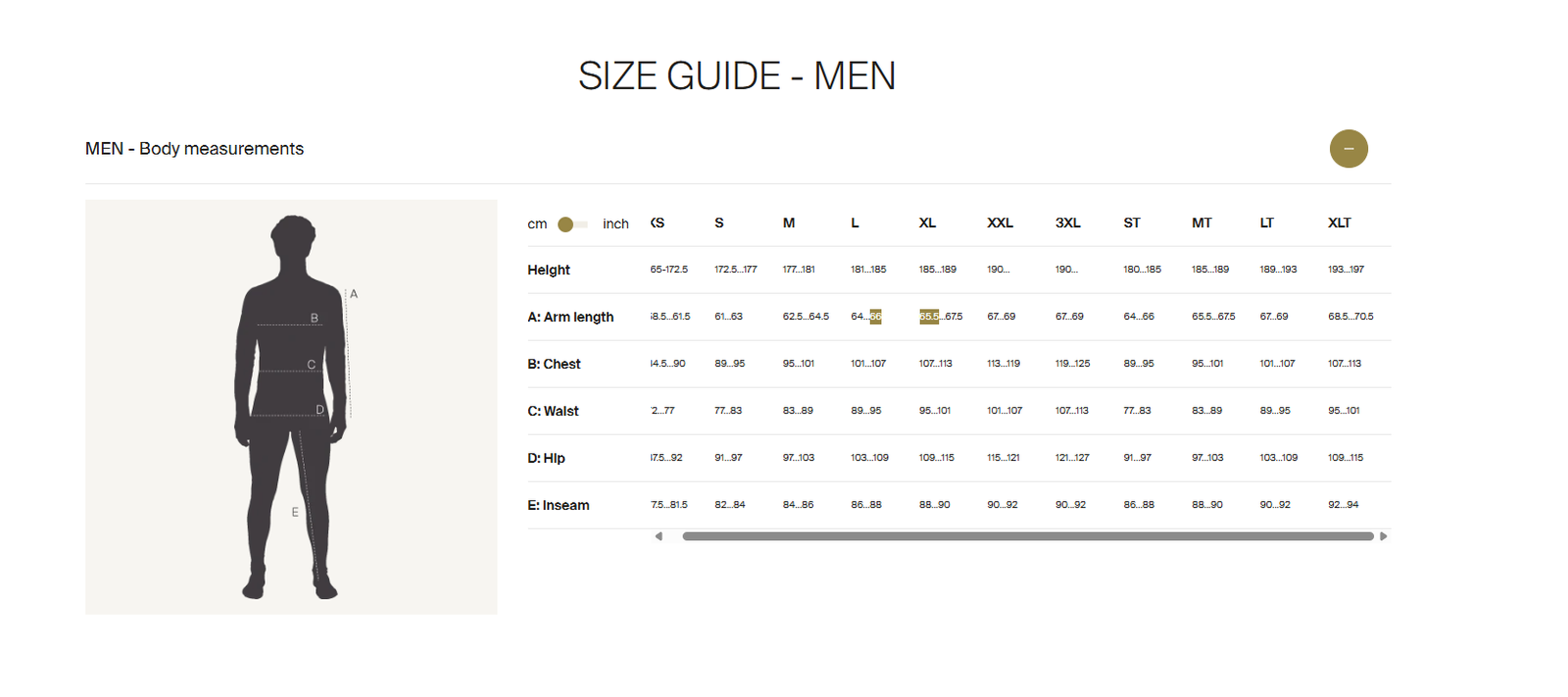This screenshot has width=1568, height=697.
Task: Select the XL size column header
Action: click(x=927, y=224)
